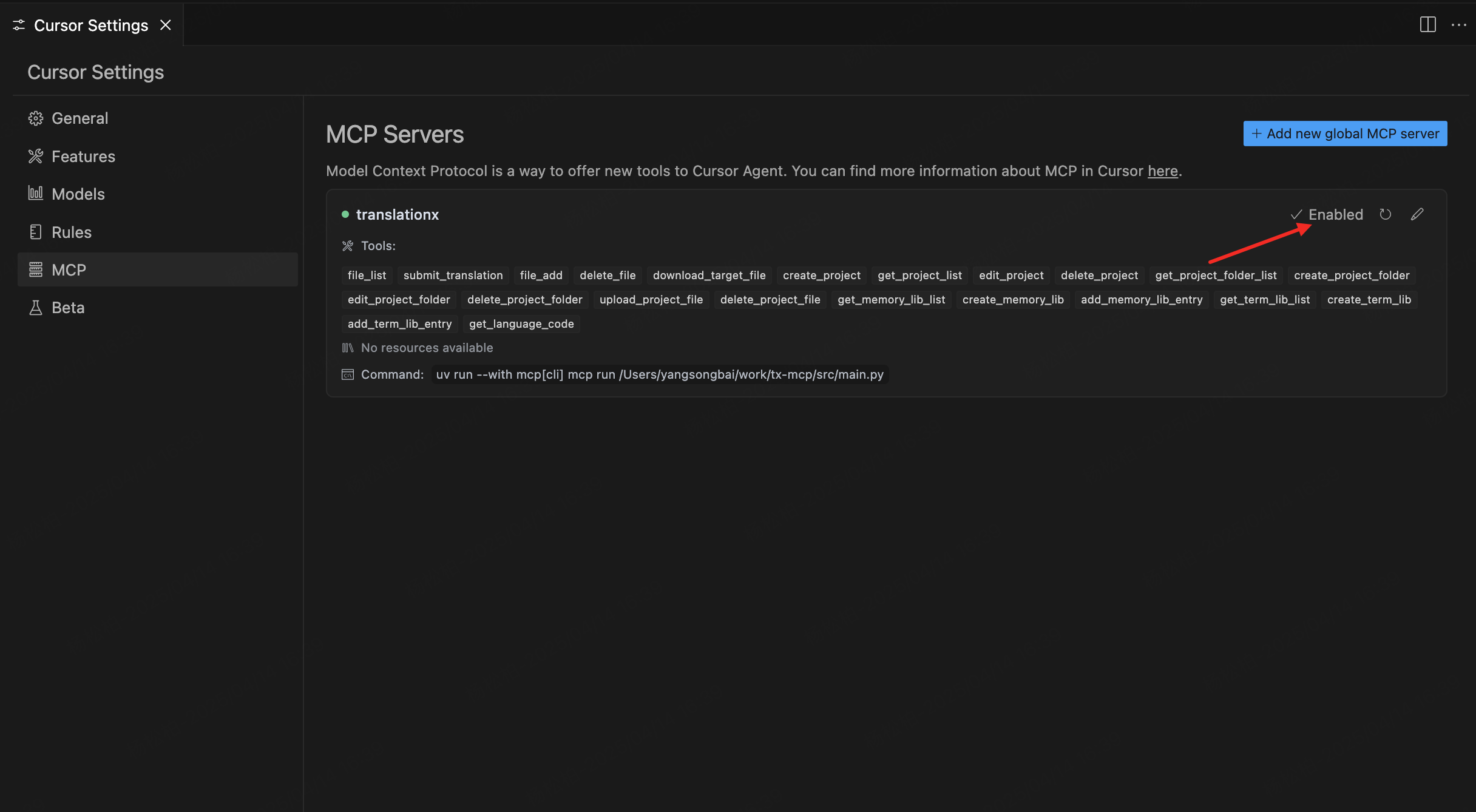The height and width of the screenshot is (812, 1476).
Task: Click the uv run command text
Action: [x=660, y=374]
